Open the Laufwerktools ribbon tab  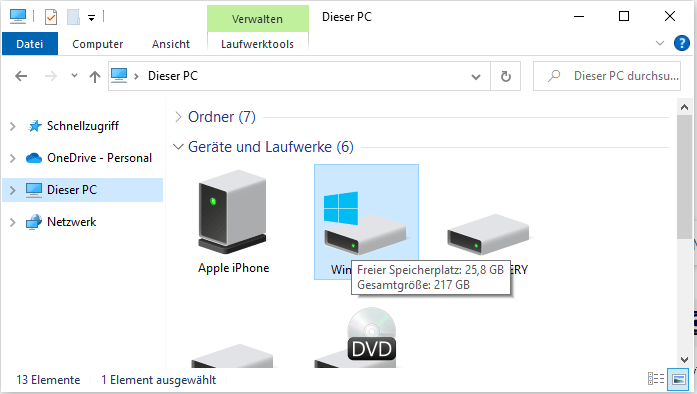click(257, 44)
